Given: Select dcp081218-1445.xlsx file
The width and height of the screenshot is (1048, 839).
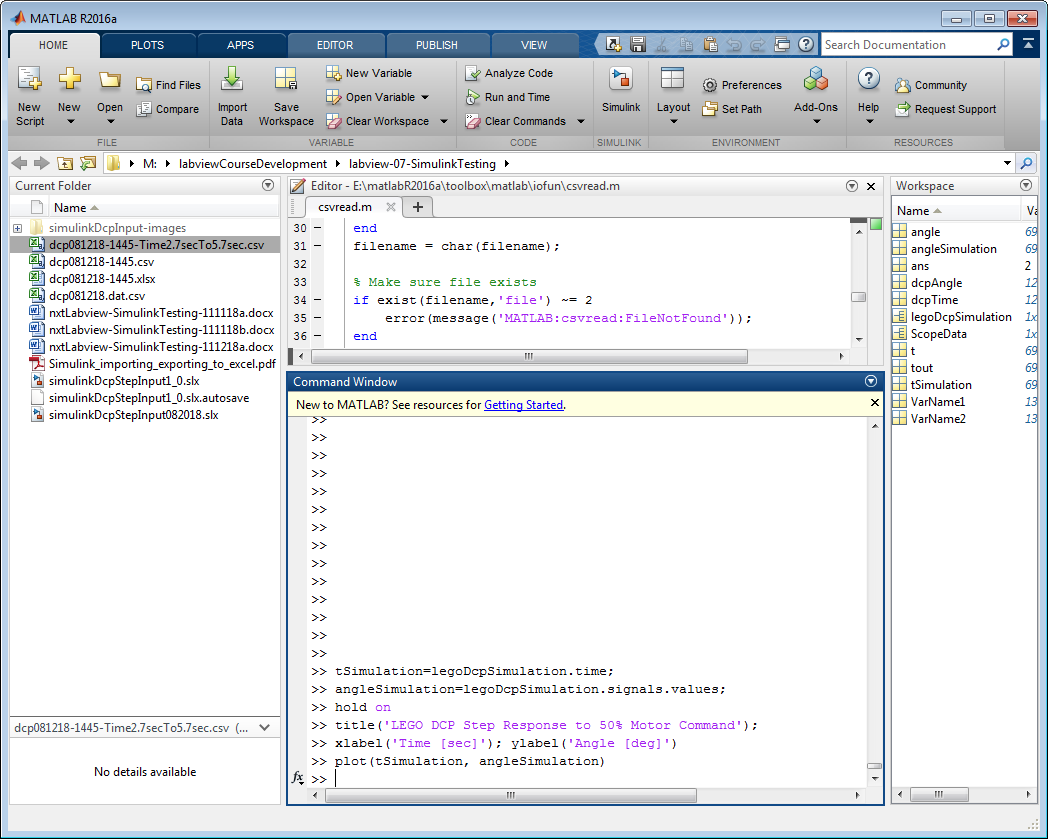Looking at the screenshot, I should point(102,279).
